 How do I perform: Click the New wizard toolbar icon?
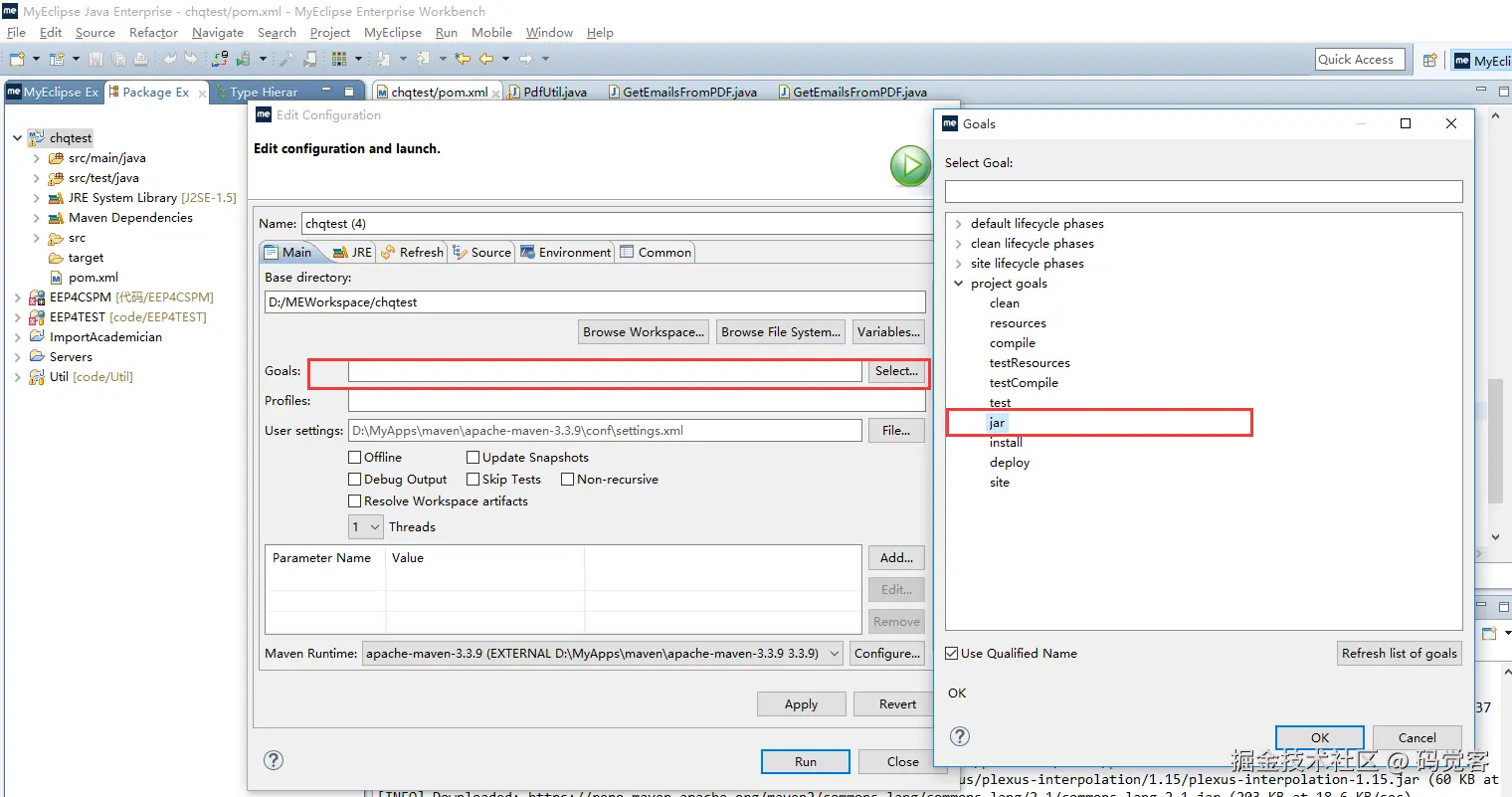17,59
